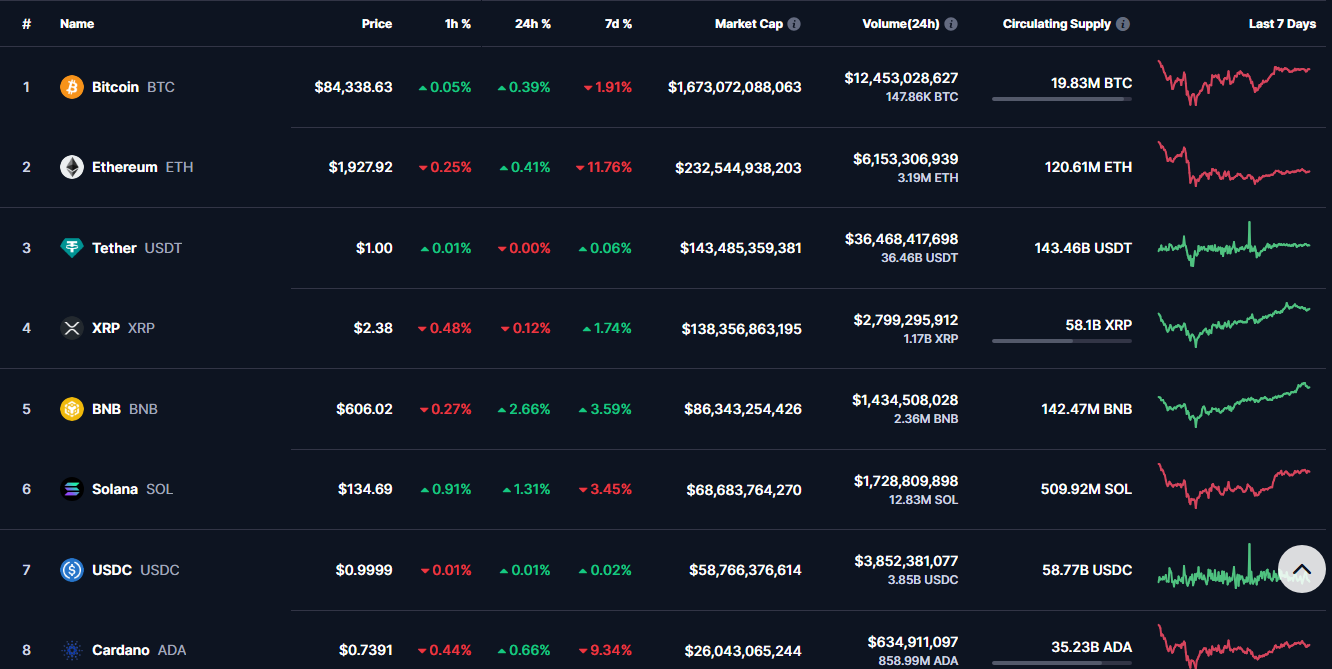Click Tether's market cap $143,485,359,381
The image size is (1332, 669).
pyautogui.click(x=741, y=248)
